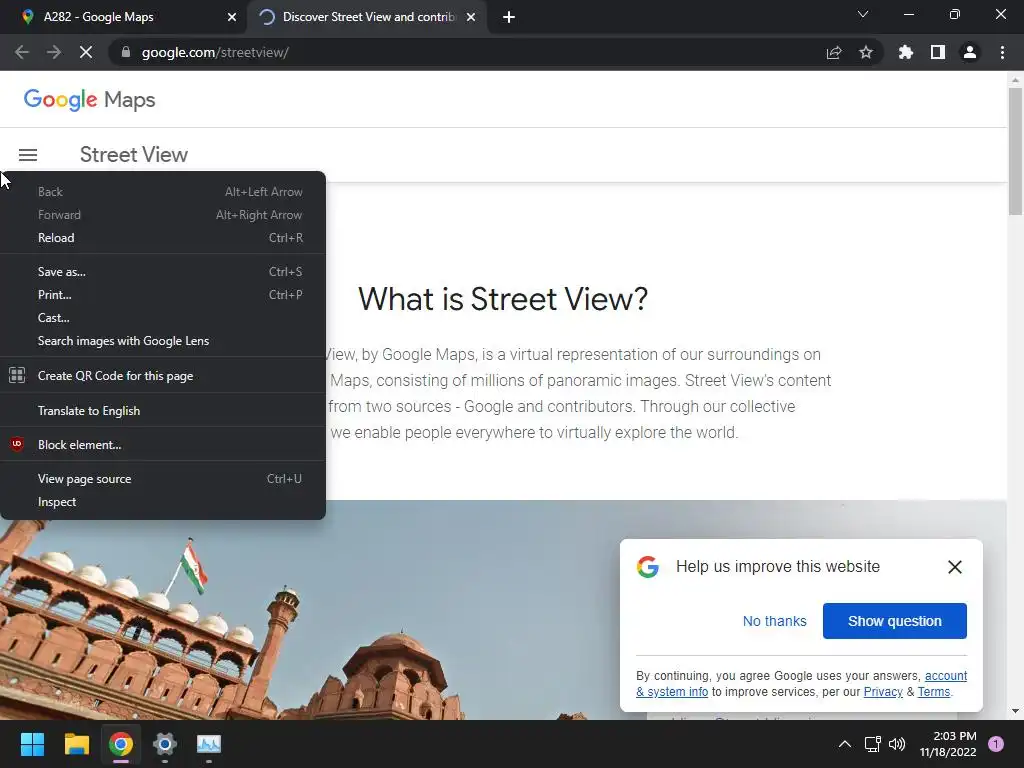Choose Save as... in the context menu
This screenshot has width=1024, height=768.
coord(163,272)
